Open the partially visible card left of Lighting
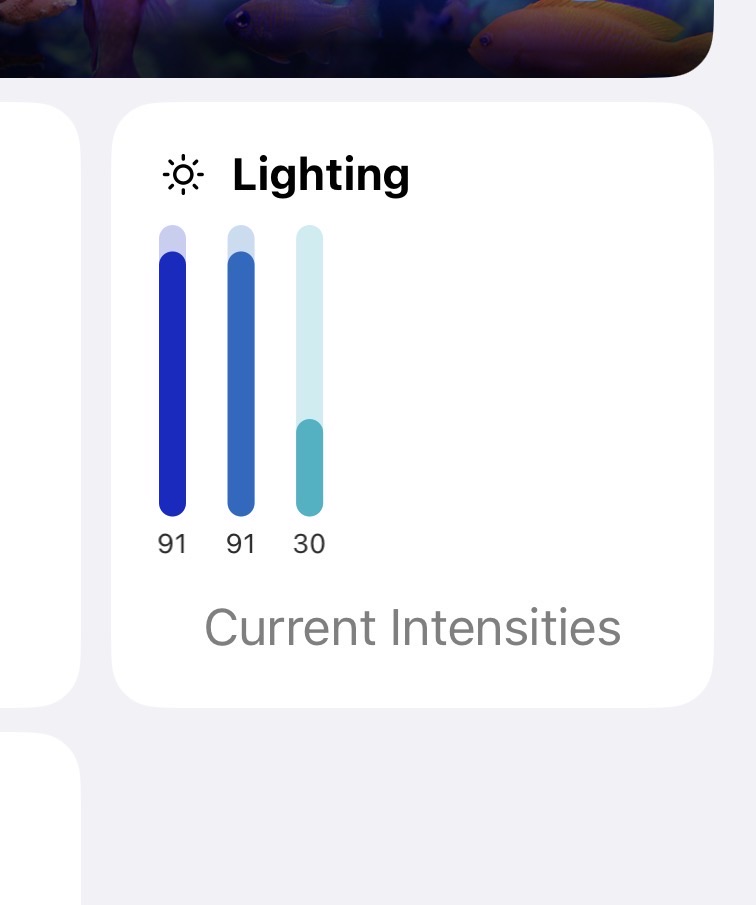The image size is (756, 905). [39, 404]
